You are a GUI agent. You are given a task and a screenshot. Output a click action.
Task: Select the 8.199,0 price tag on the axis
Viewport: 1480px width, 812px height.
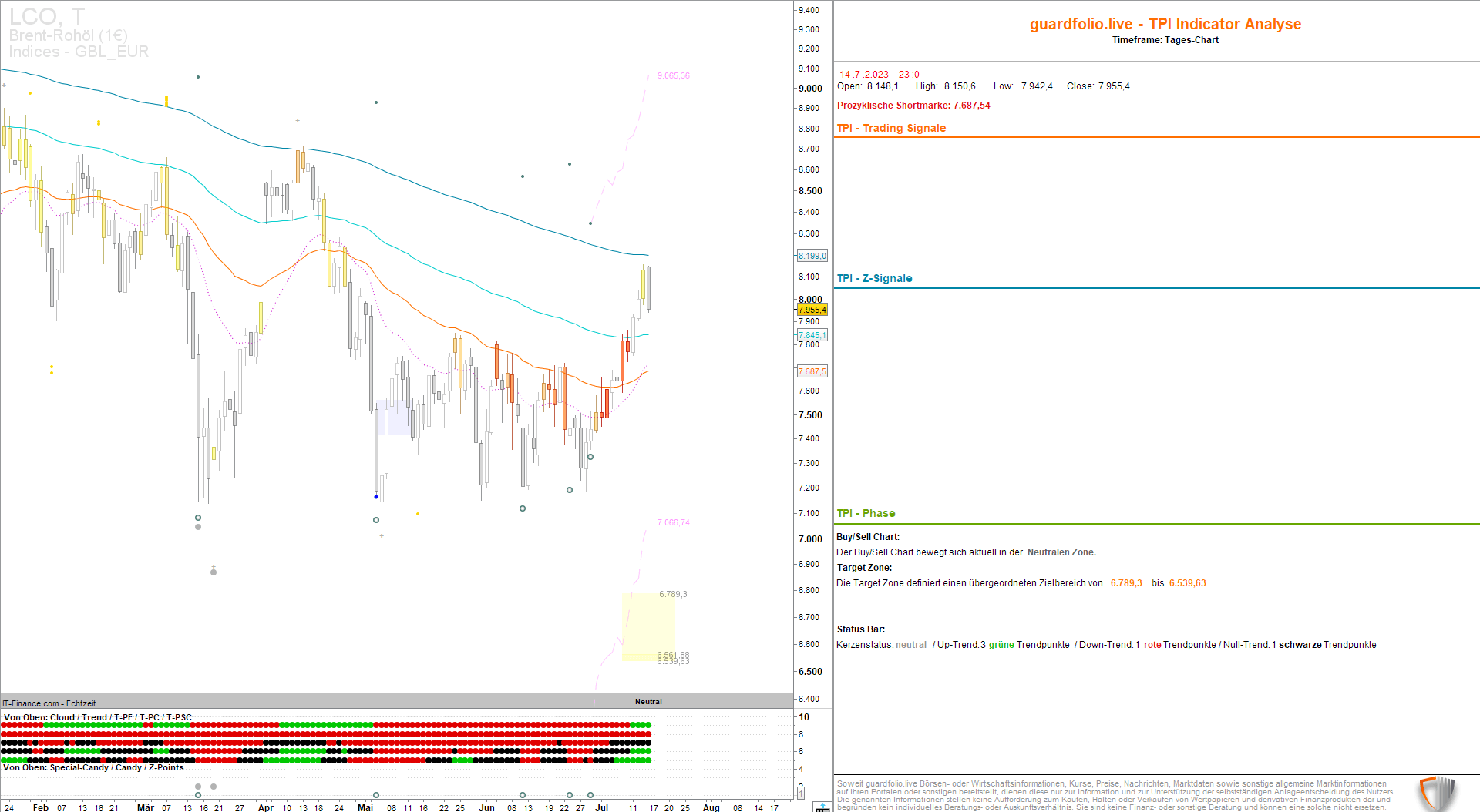pos(812,256)
